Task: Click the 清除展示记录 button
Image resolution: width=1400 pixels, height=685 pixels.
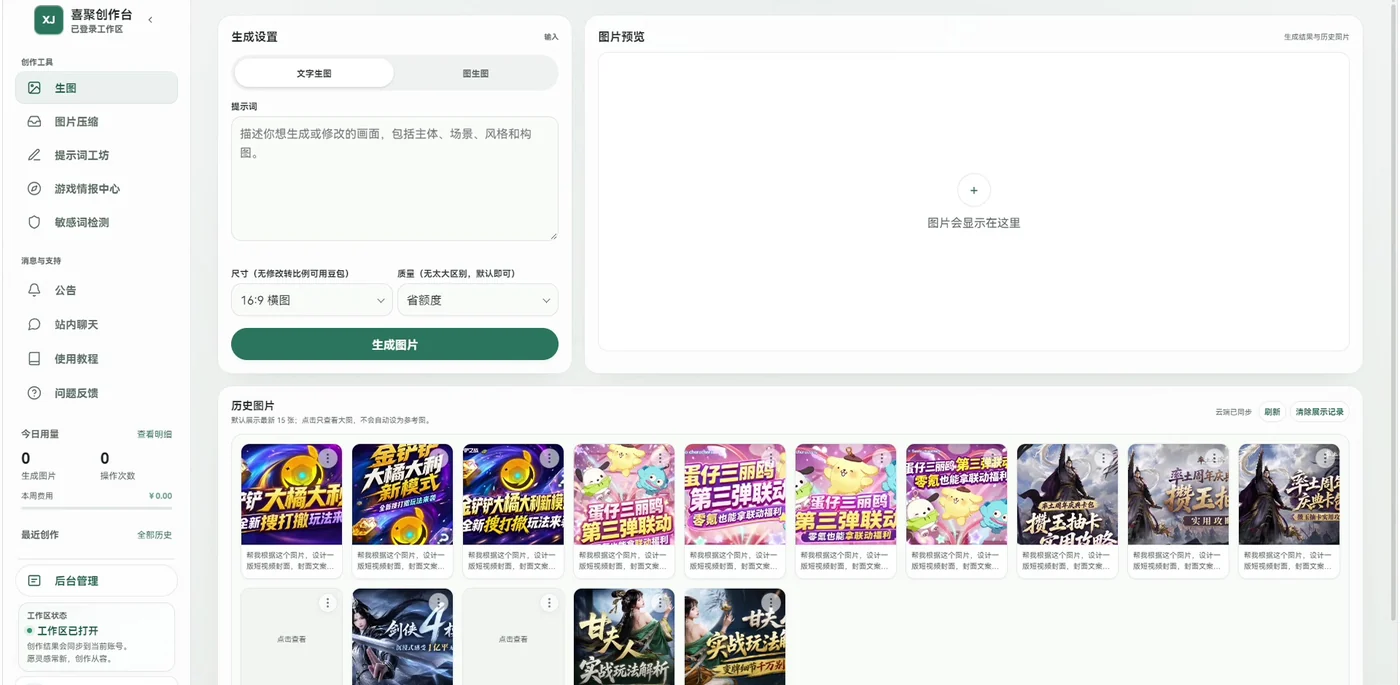Action: (1319, 412)
